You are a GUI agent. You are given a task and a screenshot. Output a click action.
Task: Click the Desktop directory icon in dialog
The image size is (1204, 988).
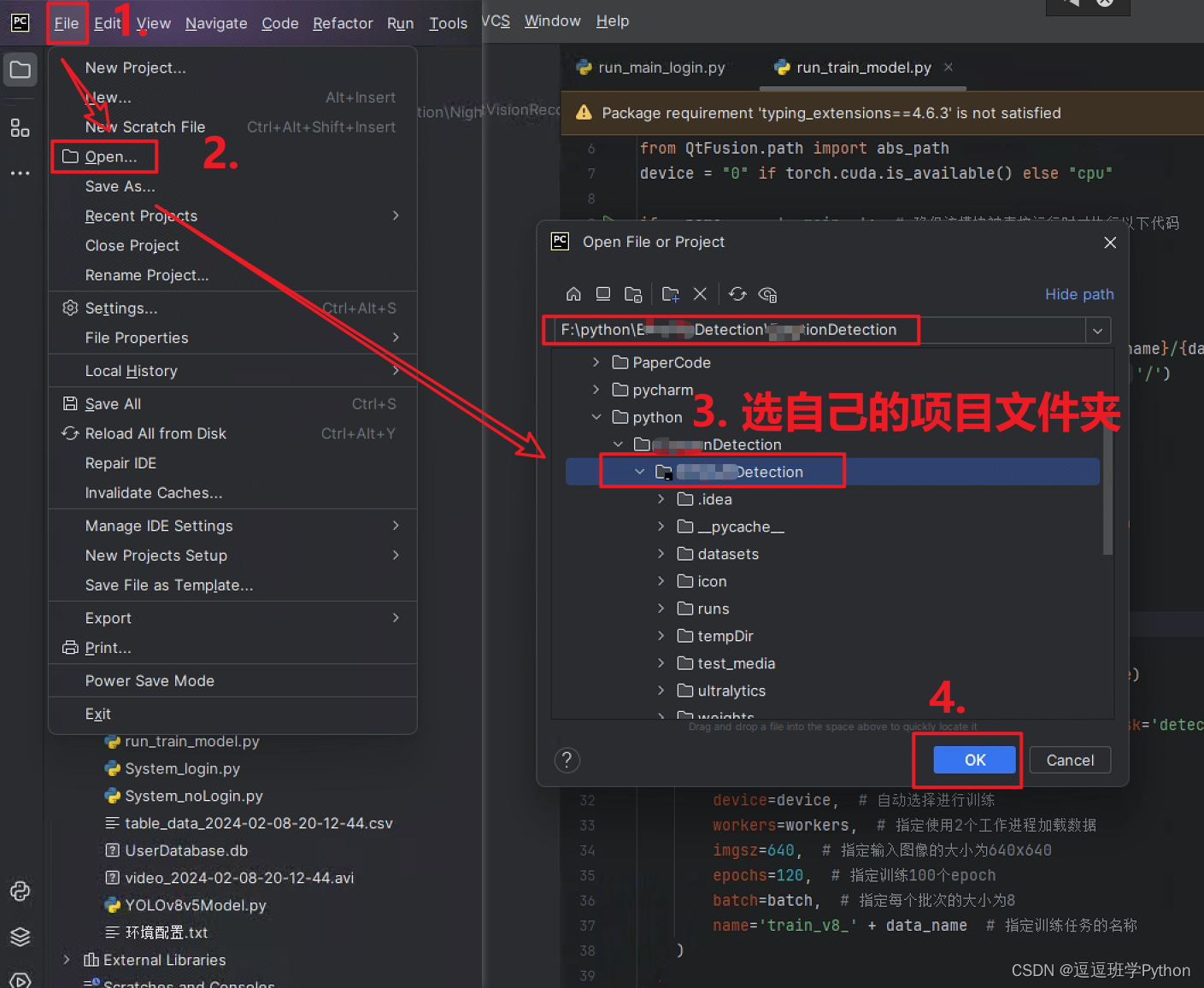[x=603, y=294]
